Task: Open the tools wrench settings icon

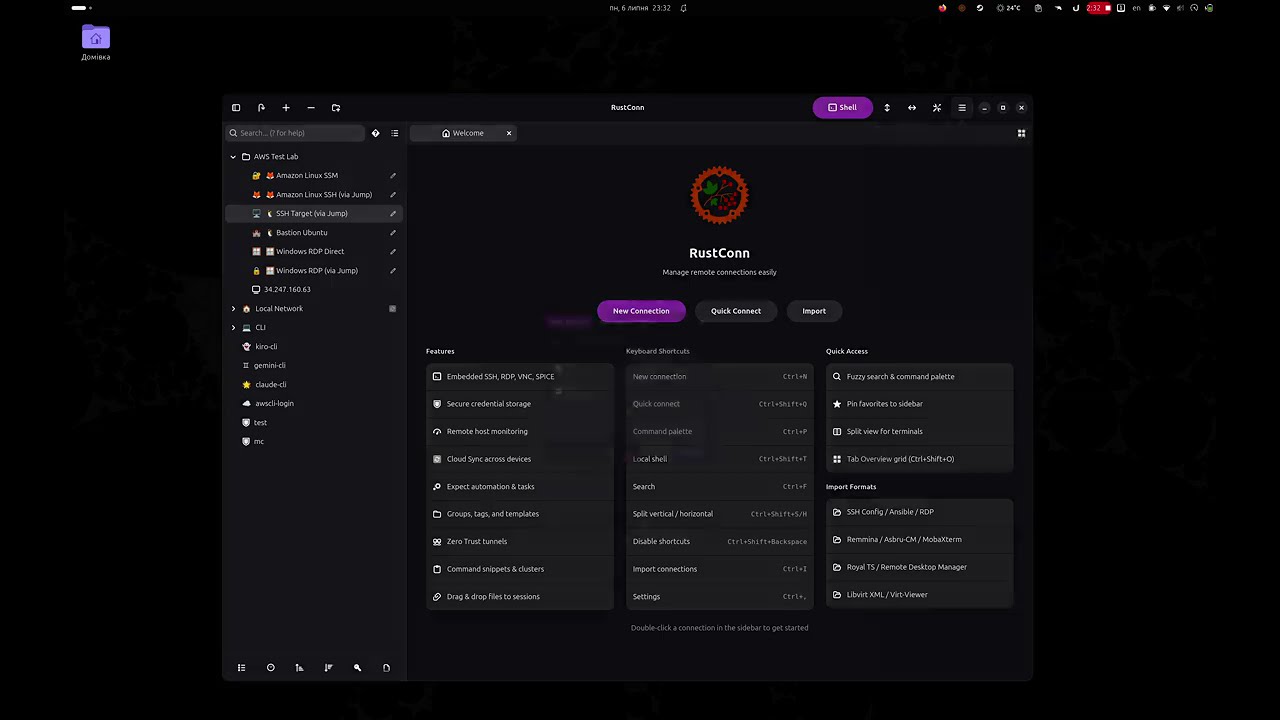Action: pyautogui.click(x=937, y=108)
